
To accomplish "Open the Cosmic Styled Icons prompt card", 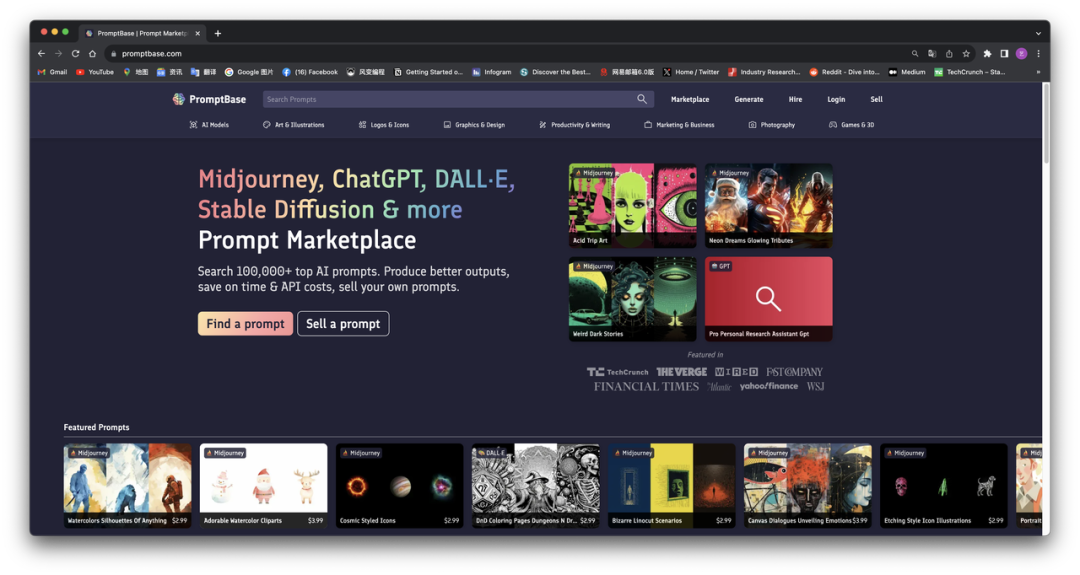I will [399, 486].
